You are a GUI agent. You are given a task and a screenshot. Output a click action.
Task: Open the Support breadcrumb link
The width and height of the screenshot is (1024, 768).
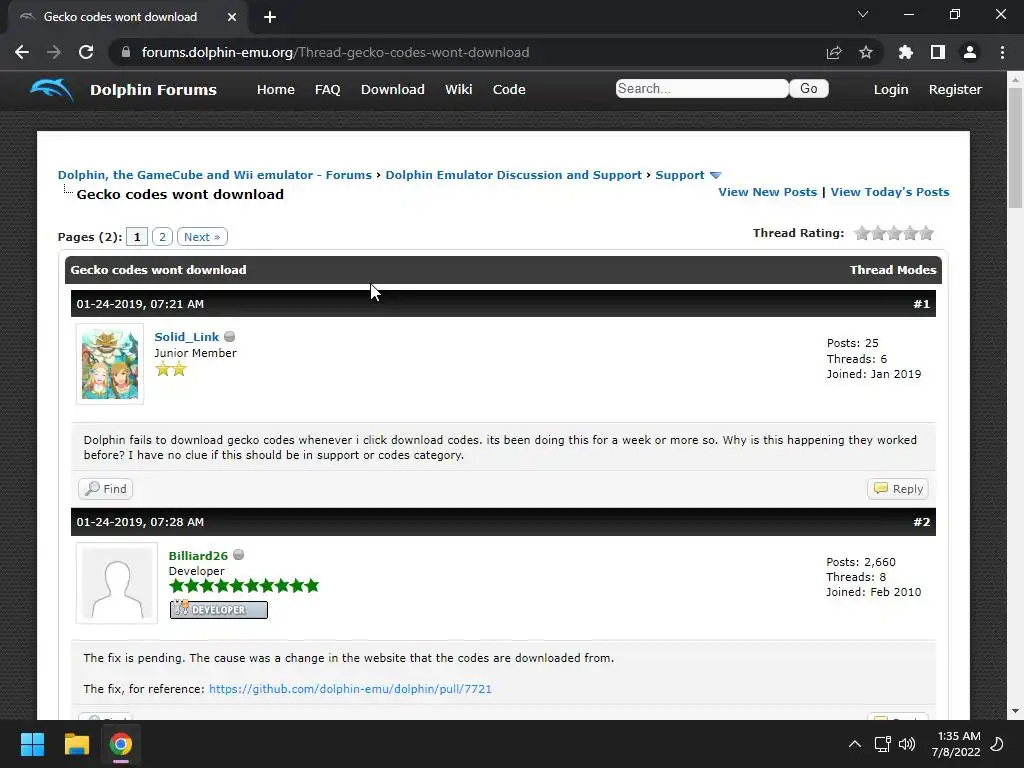(679, 175)
